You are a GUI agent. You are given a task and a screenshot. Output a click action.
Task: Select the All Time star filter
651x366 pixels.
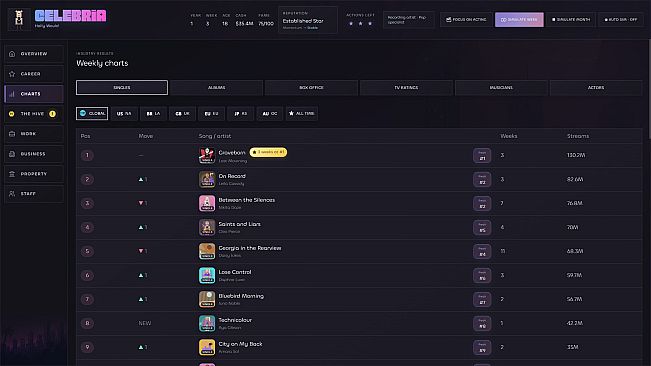[x=302, y=113]
